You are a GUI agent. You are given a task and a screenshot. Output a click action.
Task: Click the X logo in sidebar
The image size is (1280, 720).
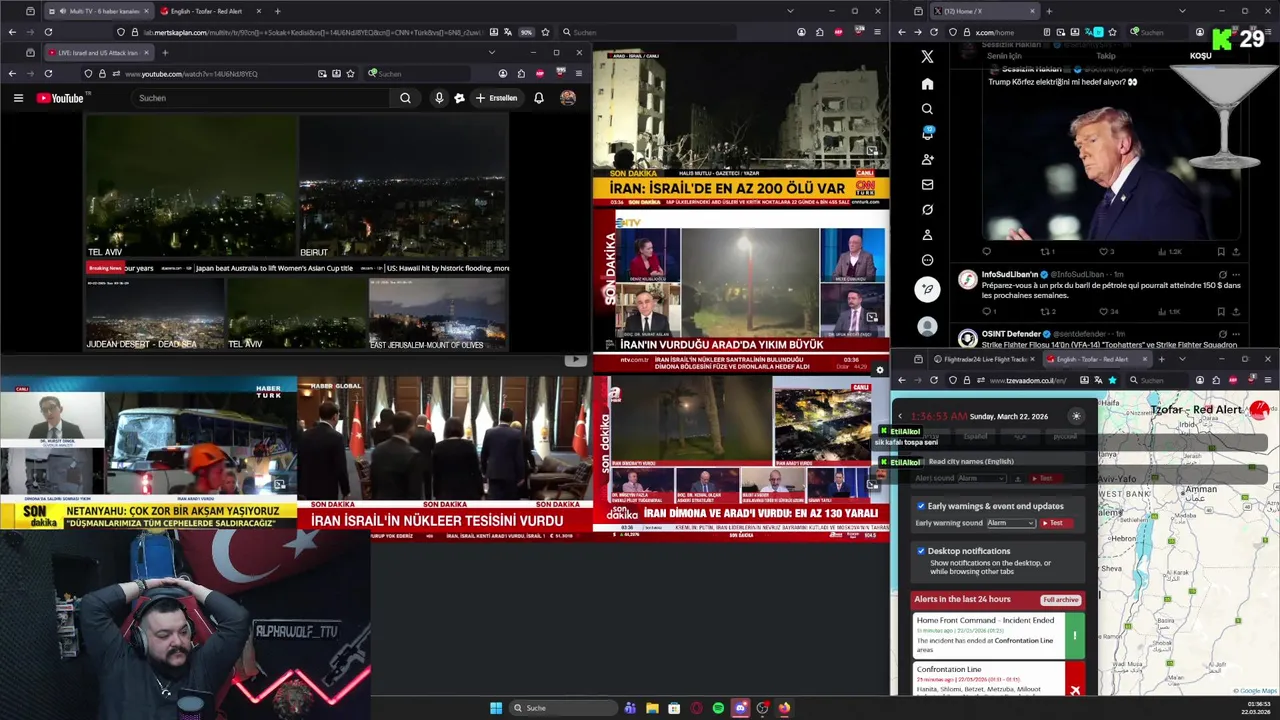(x=927, y=57)
